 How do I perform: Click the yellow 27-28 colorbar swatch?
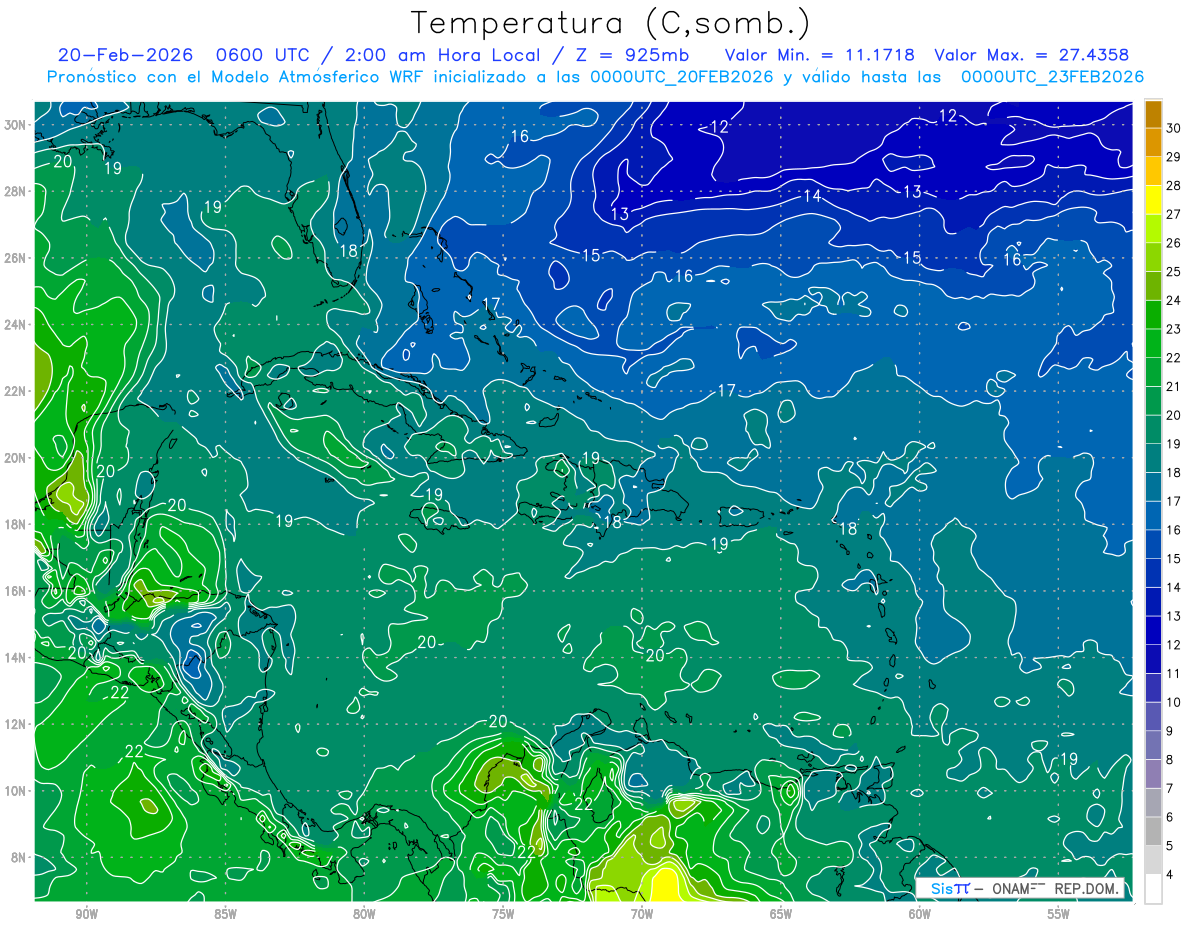1153,201
